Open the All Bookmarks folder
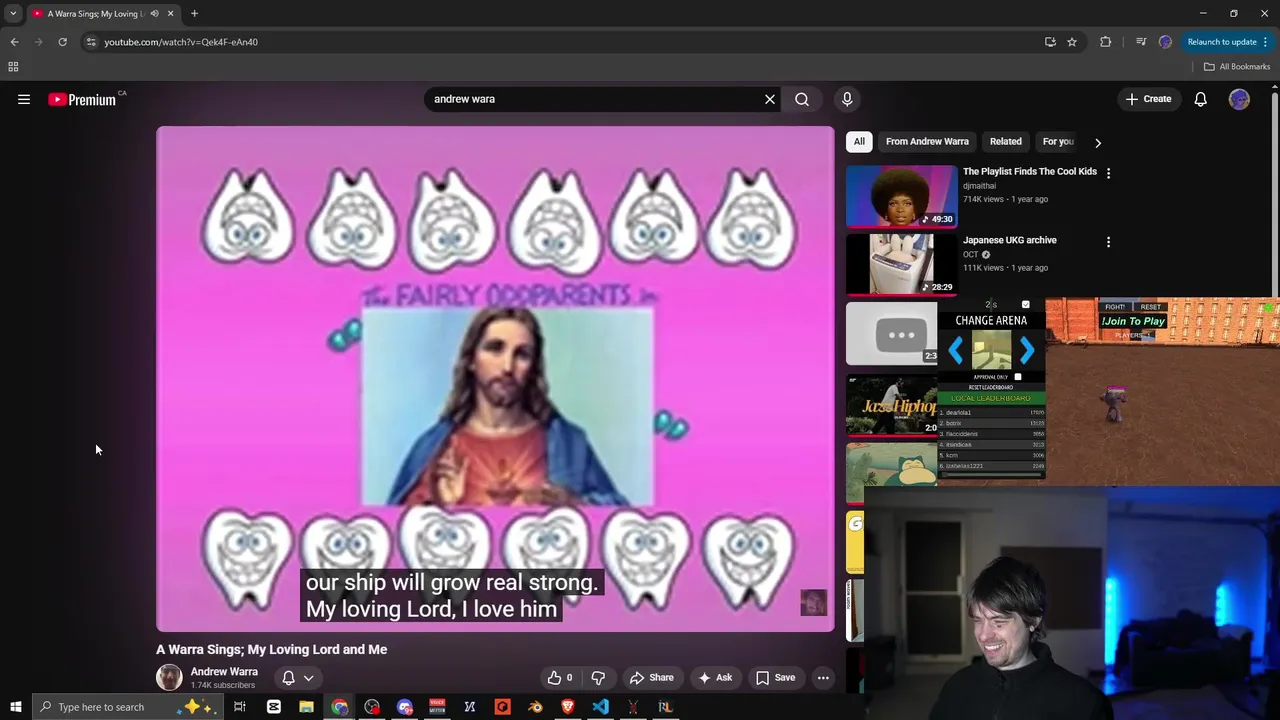This screenshot has height=720, width=1280. click(x=1237, y=67)
